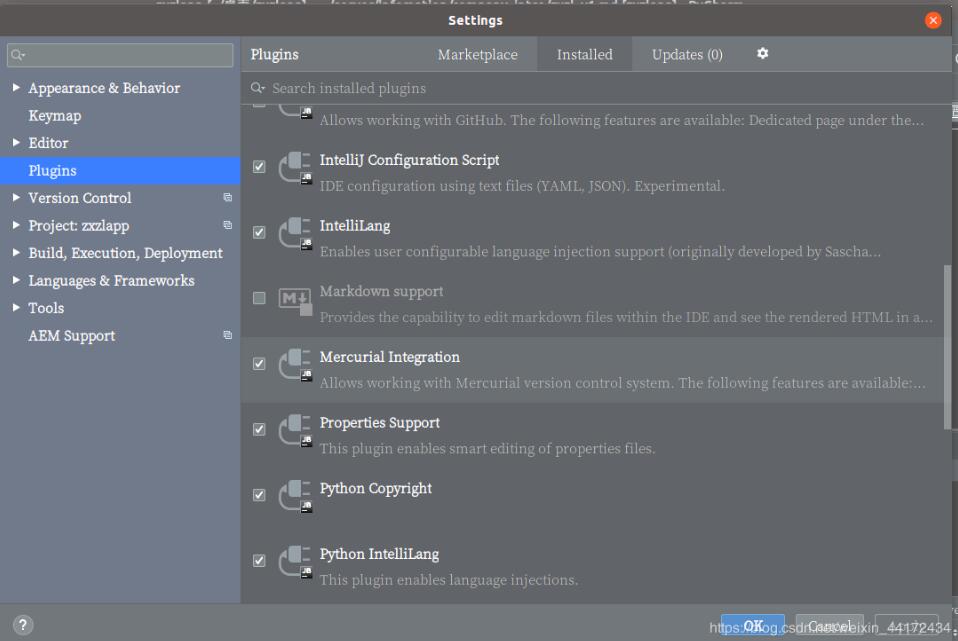Click the IntelliLang plugin icon
Image resolution: width=958 pixels, height=641 pixels.
(x=296, y=233)
